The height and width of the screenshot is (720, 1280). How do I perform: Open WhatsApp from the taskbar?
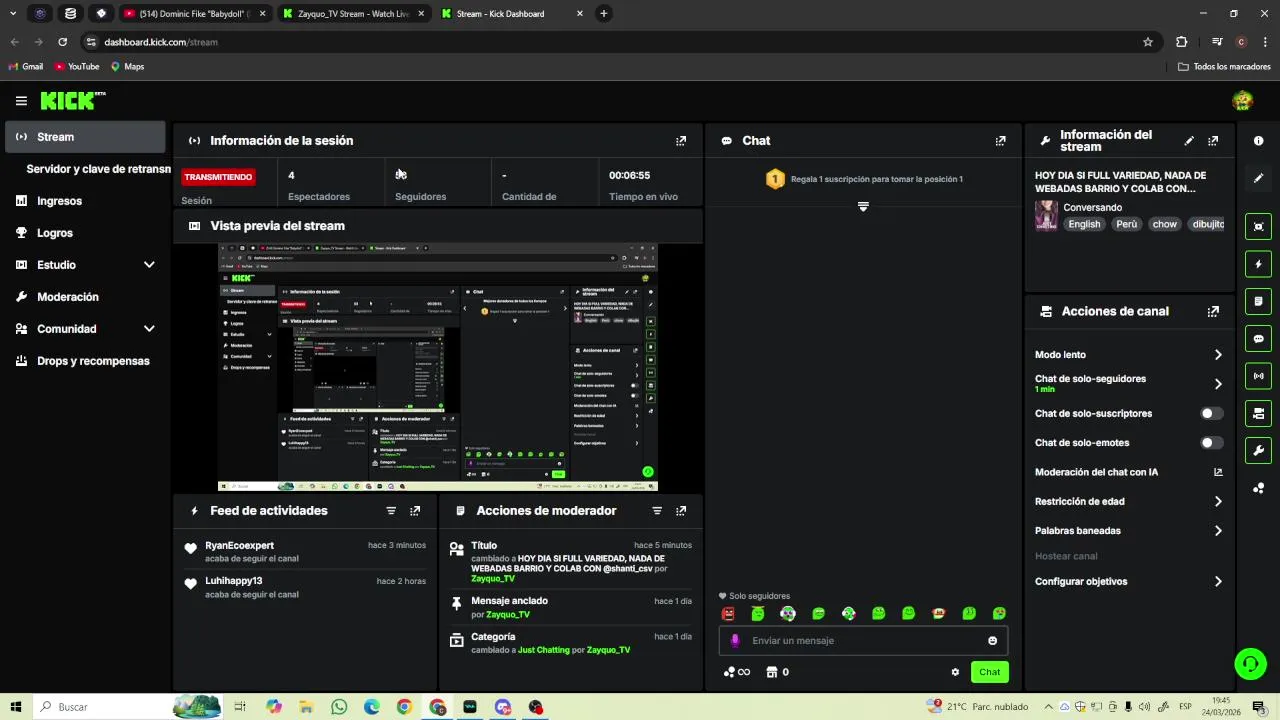(x=339, y=707)
